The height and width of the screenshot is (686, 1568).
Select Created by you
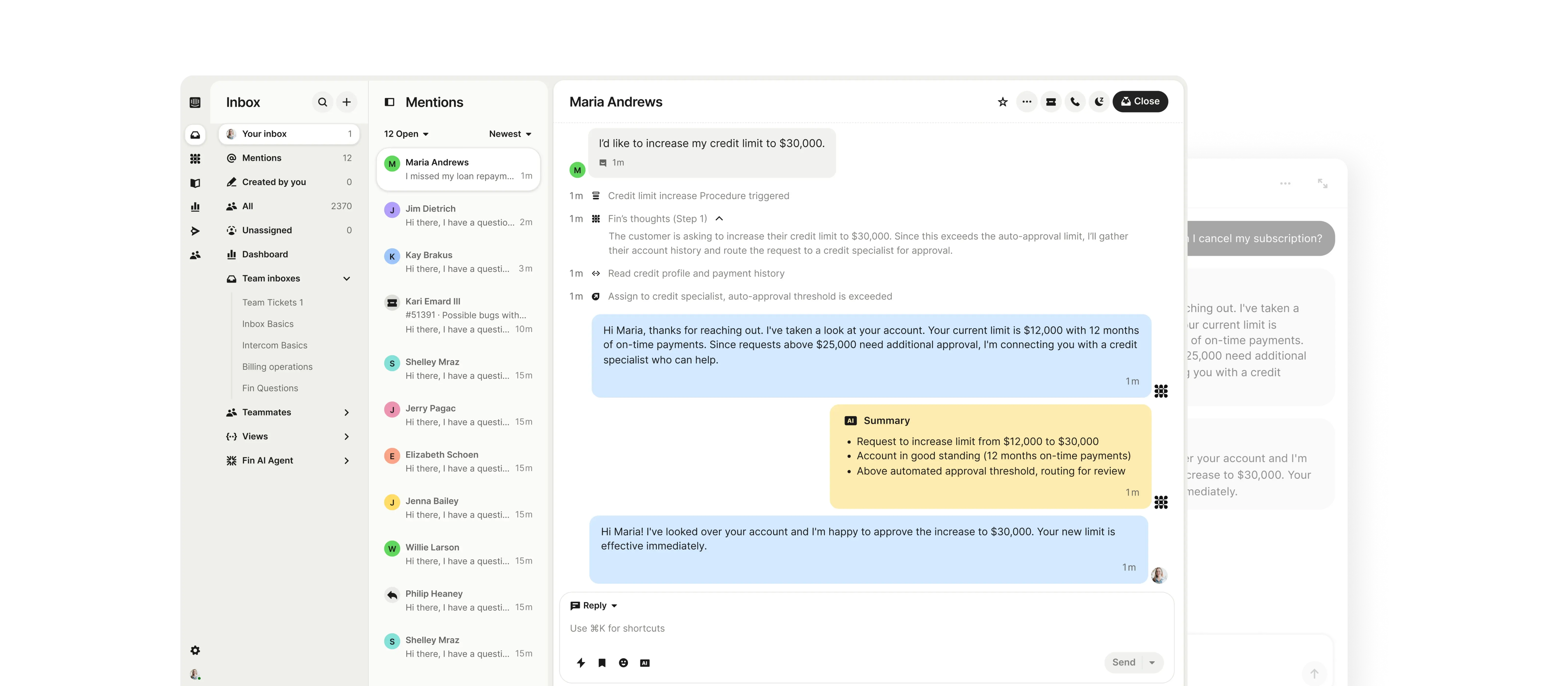289,182
